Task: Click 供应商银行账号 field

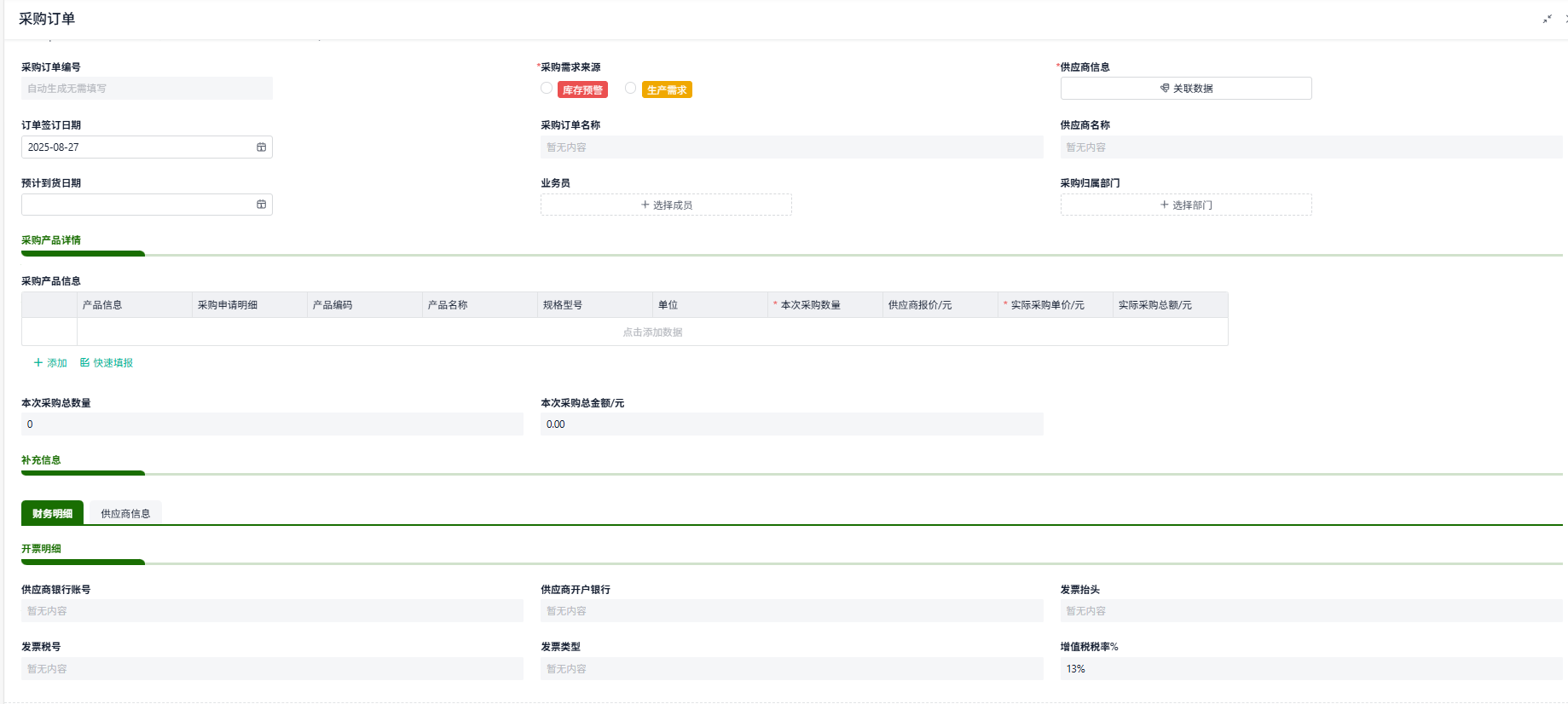Action: (x=272, y=611)
